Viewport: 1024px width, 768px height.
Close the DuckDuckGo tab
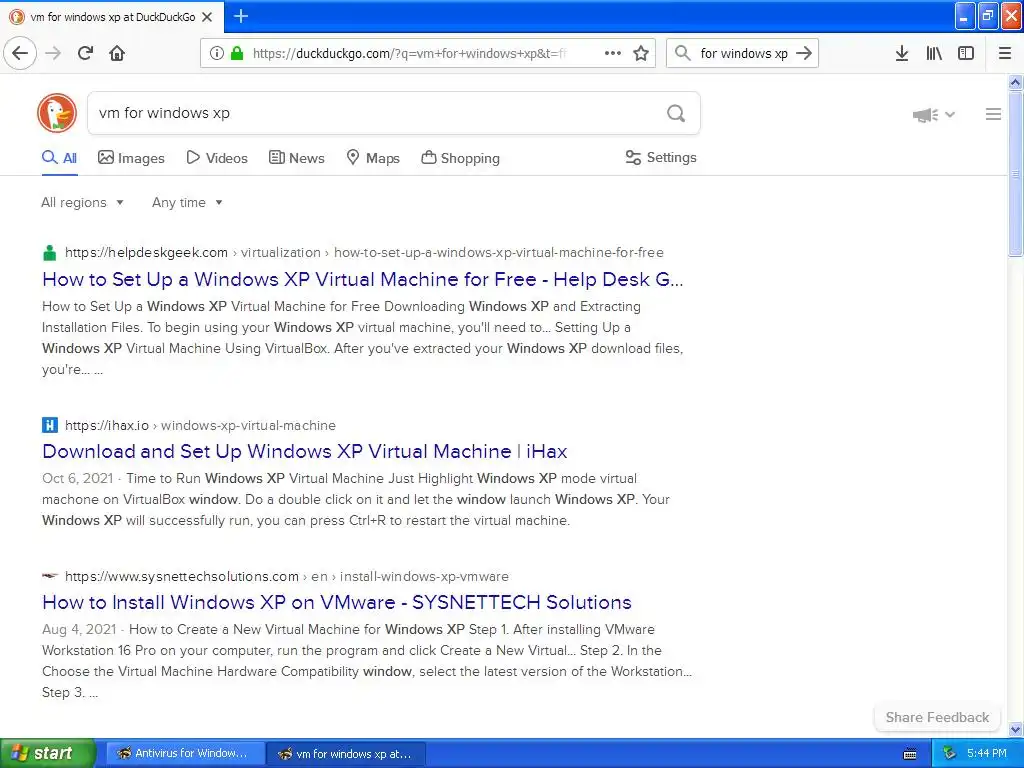coord(208,17)
